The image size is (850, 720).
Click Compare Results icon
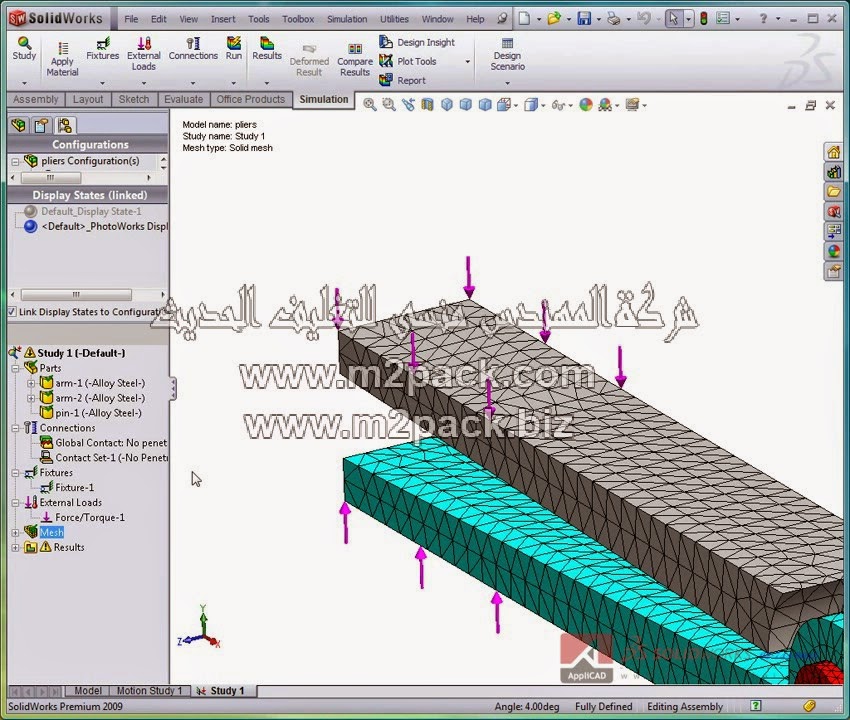coord(355,60)
